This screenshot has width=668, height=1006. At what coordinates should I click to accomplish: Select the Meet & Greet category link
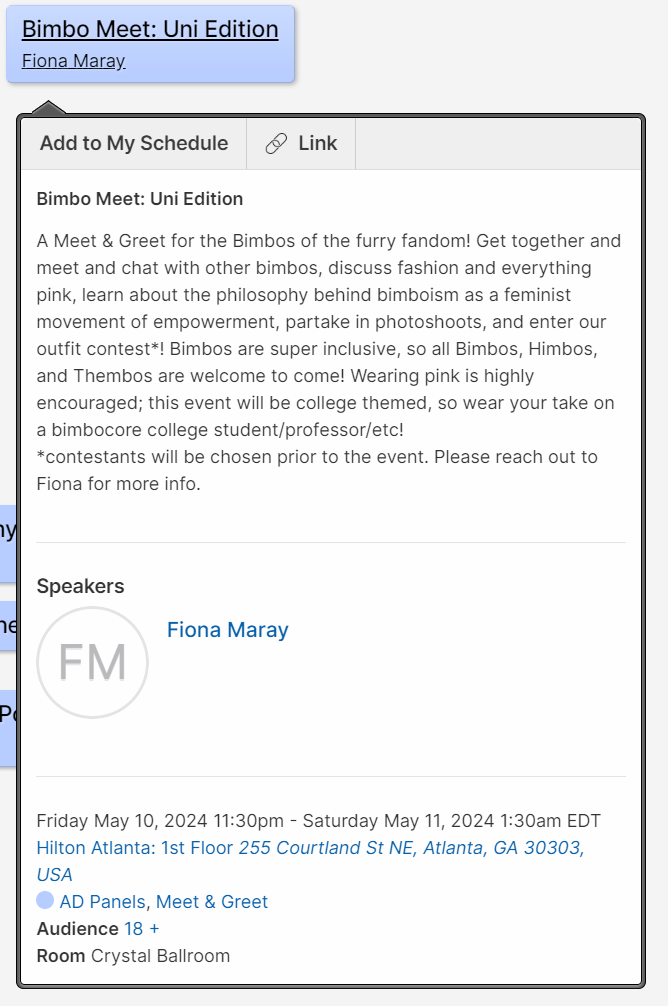[212, 902]
